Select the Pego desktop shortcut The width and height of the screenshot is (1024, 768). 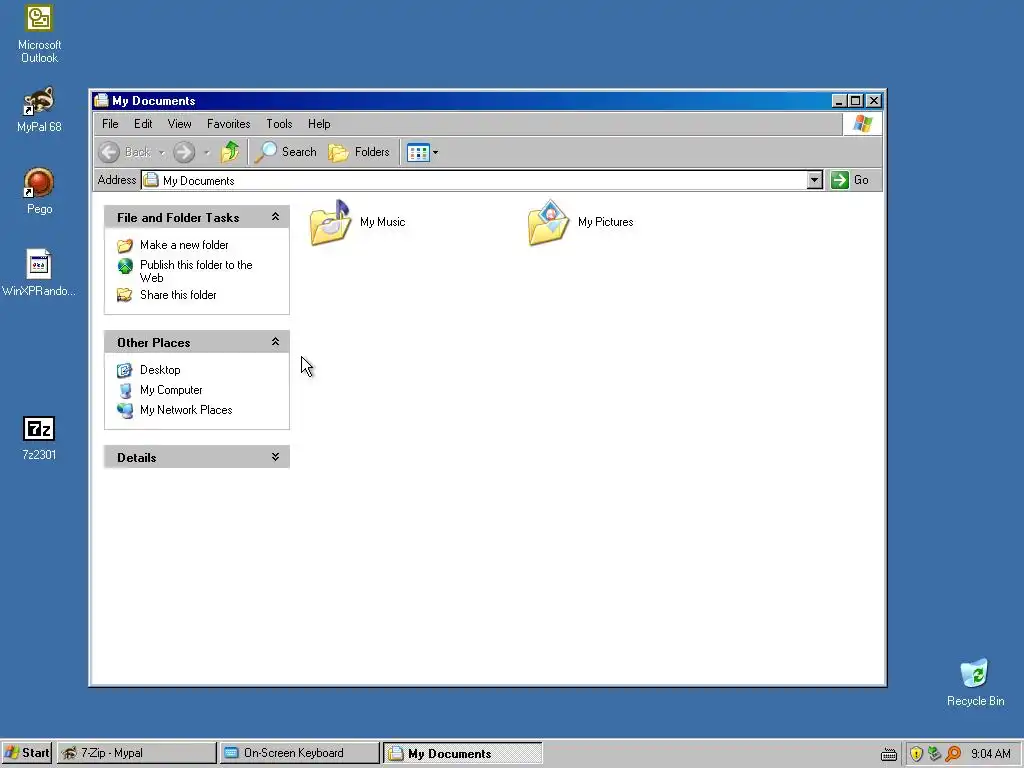[x=39, y=191]
